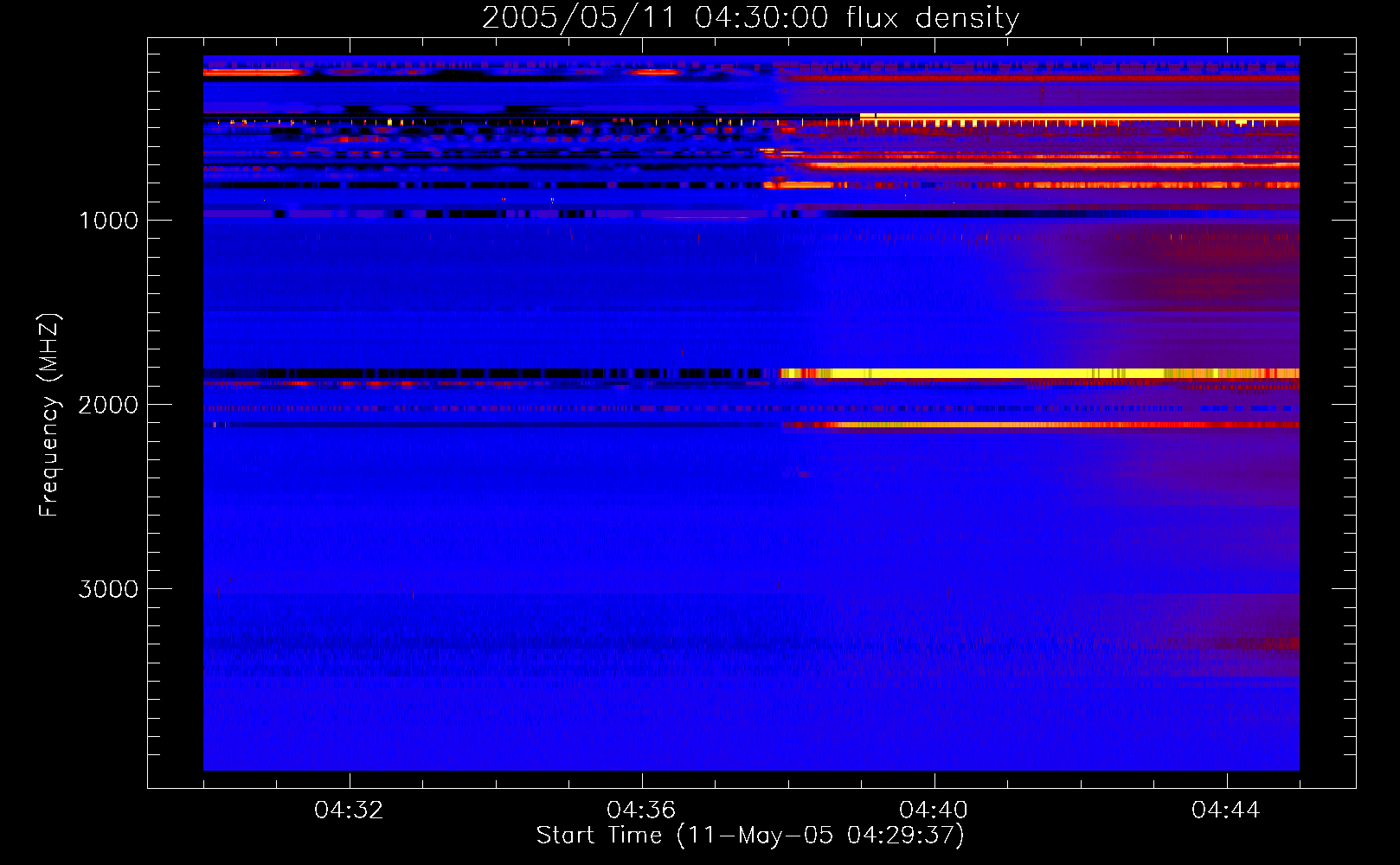Click the '3000' frequency tick label
Screen dimensions: 1400x865
(x=108, y=589)
